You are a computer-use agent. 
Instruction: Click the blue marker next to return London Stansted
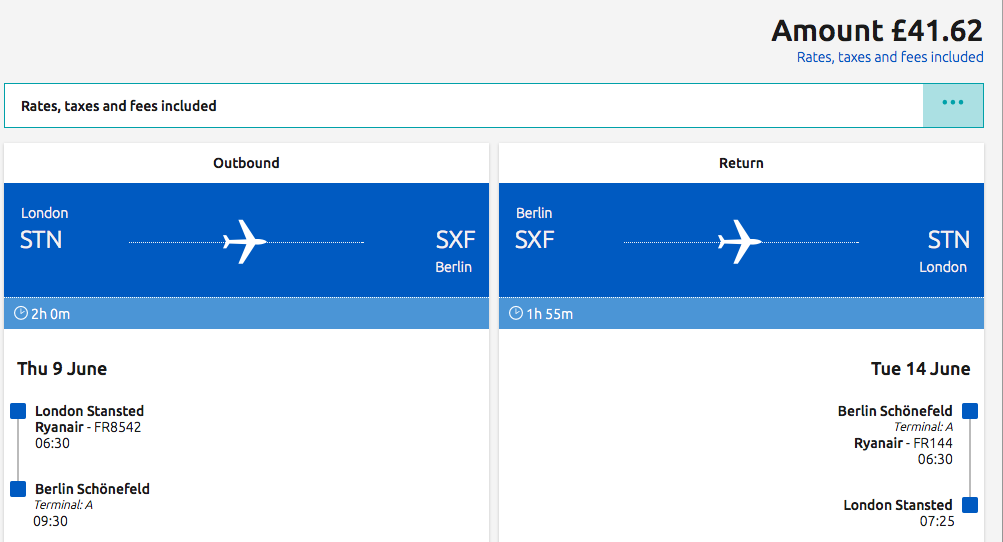[970, 505]
